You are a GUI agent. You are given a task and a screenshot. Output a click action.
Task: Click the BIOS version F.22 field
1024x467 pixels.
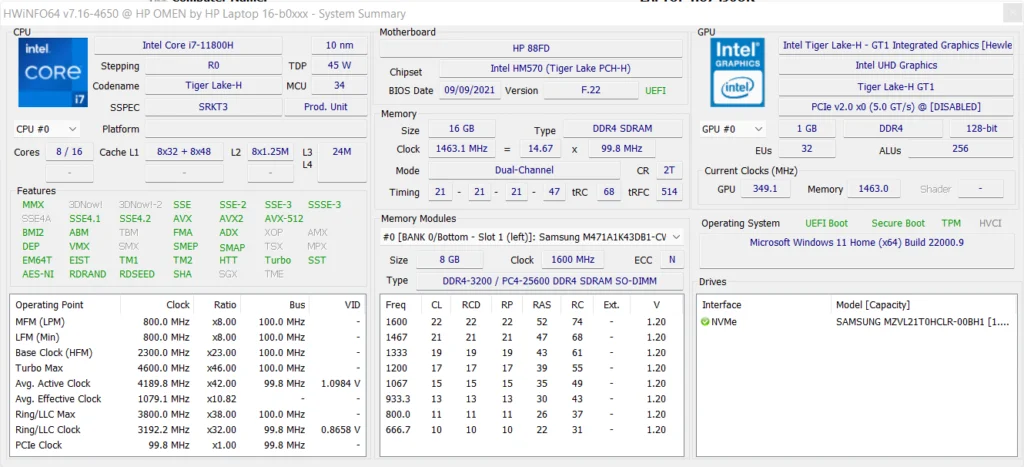point(591,90)
